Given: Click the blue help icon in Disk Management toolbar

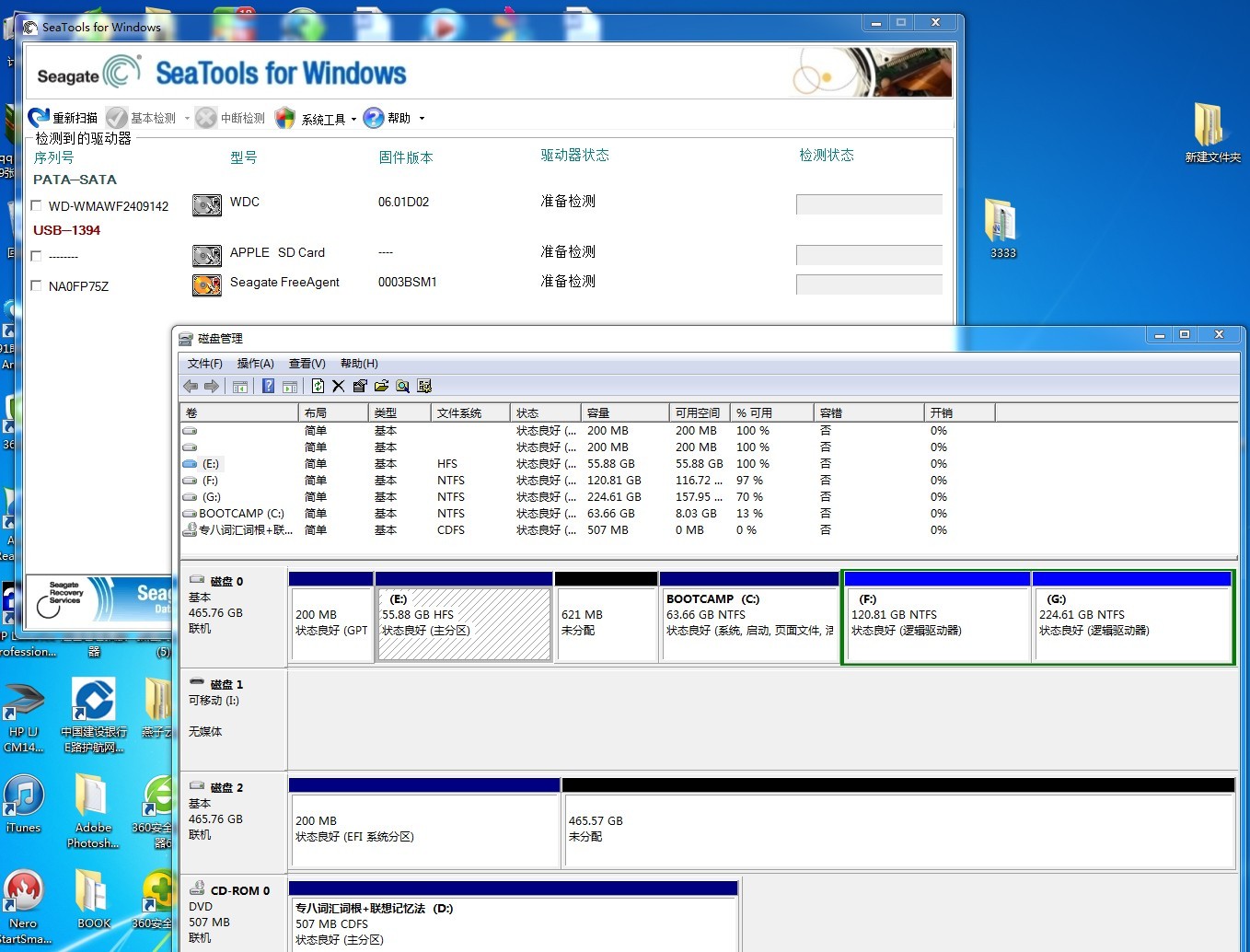Looking at the screenshot, I should [x=268, y=387].
